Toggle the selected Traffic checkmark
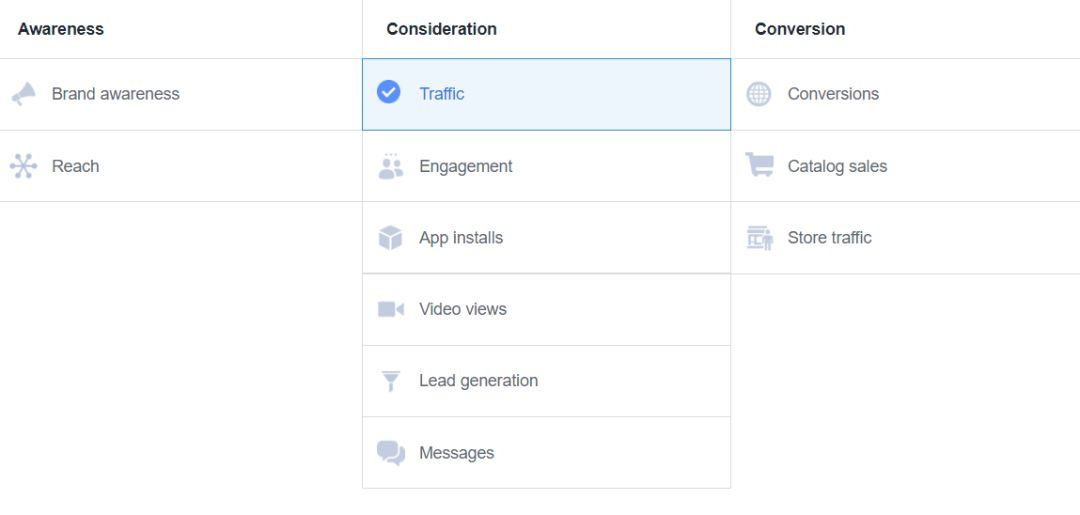This screenshot has width=1080, height=515. 389,93
